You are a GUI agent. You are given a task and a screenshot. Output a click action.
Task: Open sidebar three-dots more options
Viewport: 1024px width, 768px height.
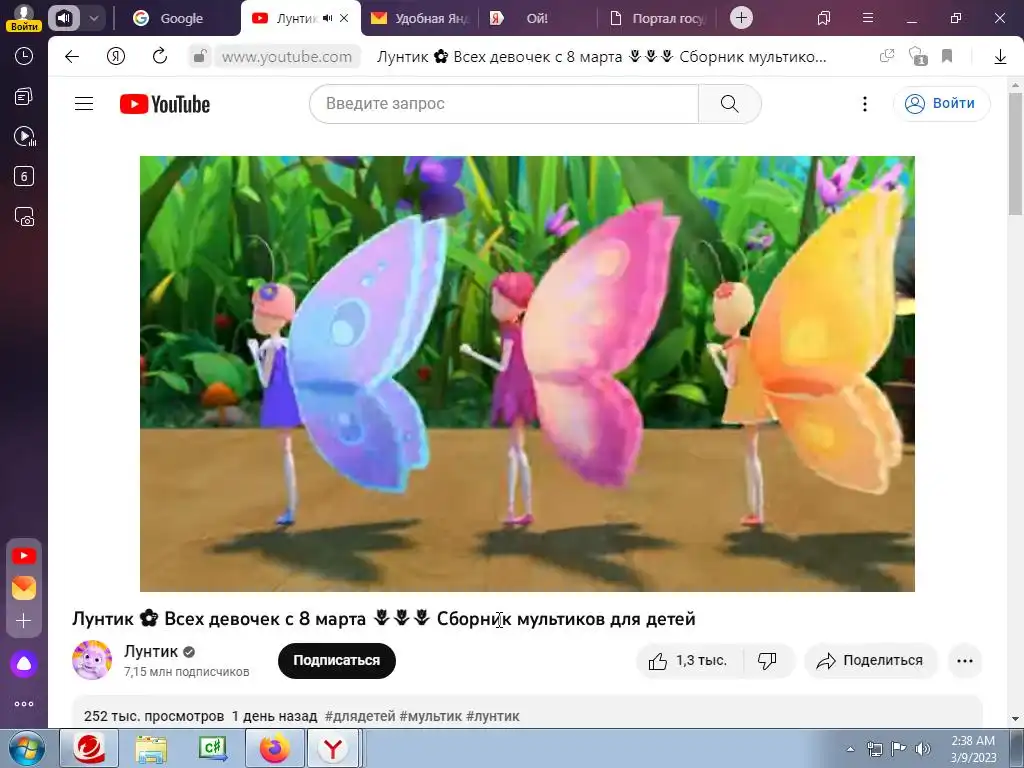(24, 704)
